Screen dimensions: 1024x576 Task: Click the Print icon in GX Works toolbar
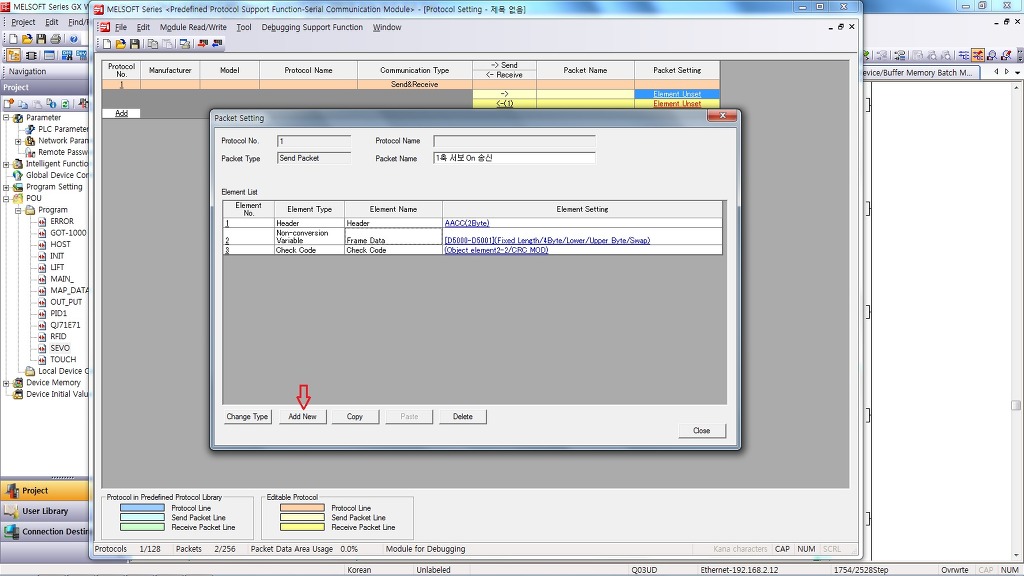[x=55, y=39]
